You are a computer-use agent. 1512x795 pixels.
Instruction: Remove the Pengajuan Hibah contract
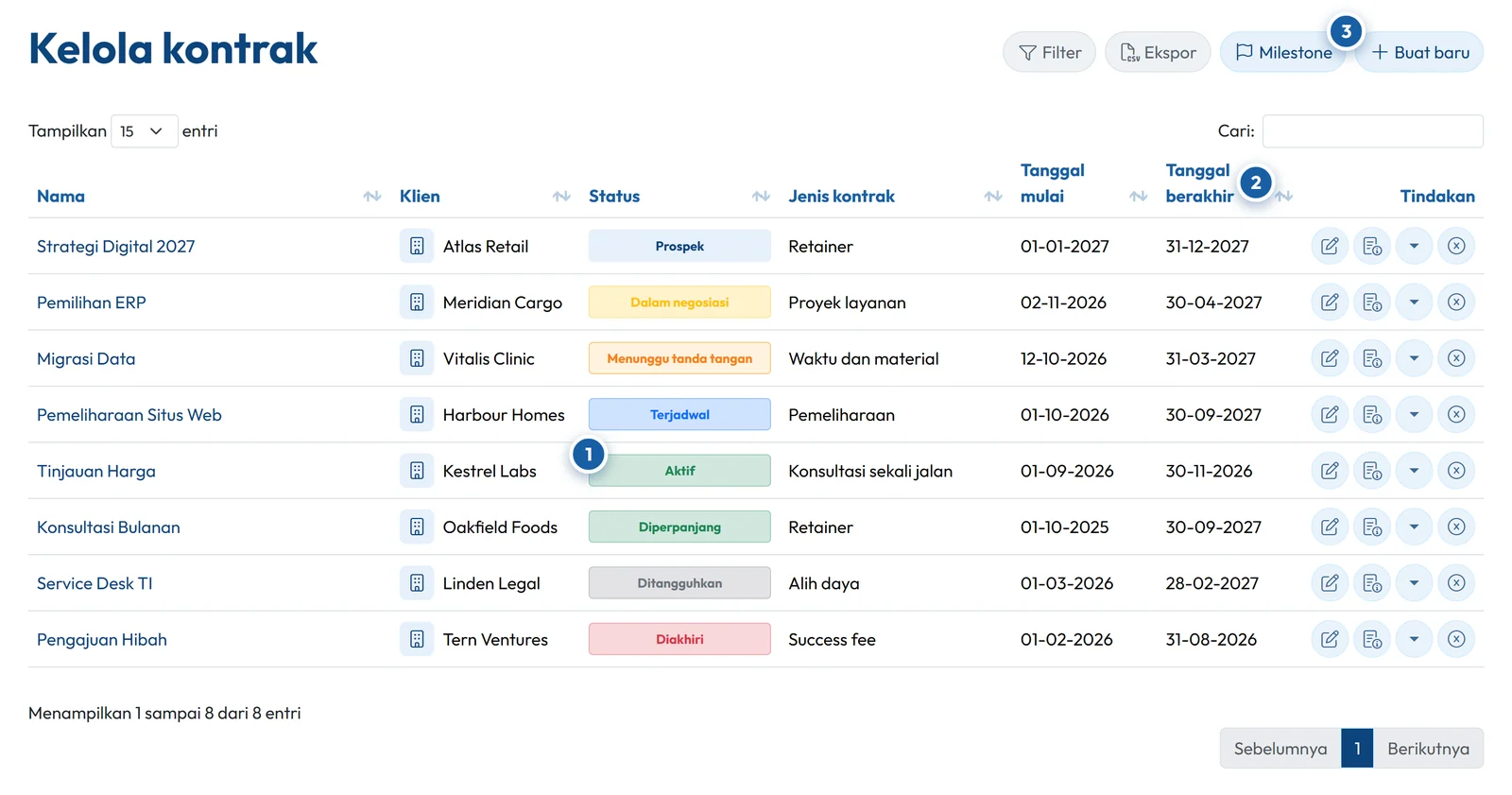(1456, 639)
